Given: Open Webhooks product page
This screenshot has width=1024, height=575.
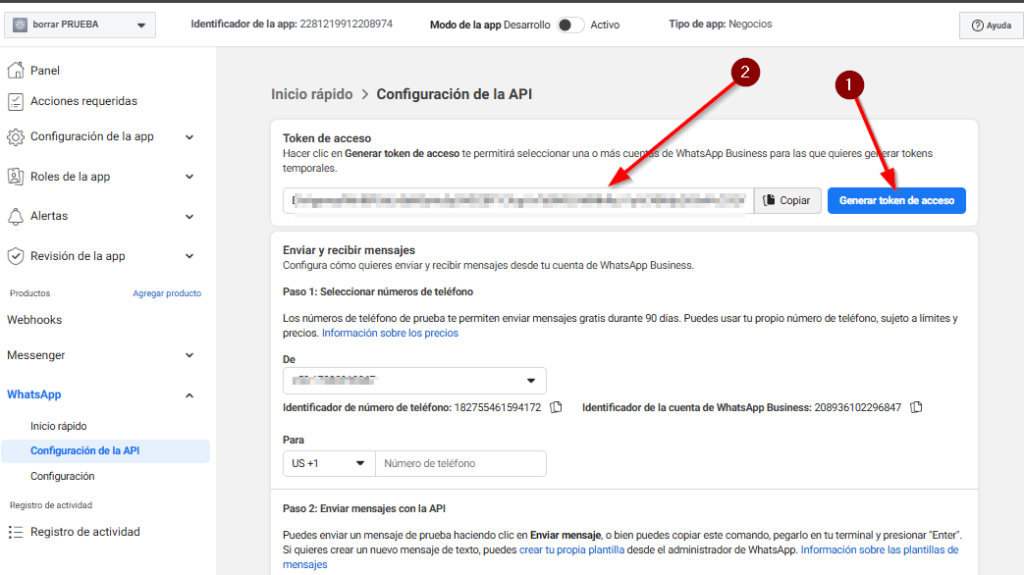Looking at the screenshot, I should tap(35, 320).
